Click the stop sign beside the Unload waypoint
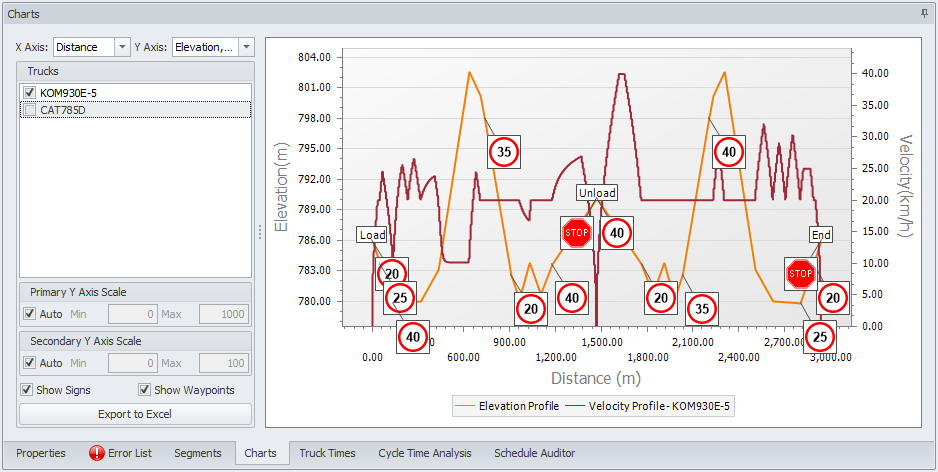The image size is (938, 472). [576, 233]
